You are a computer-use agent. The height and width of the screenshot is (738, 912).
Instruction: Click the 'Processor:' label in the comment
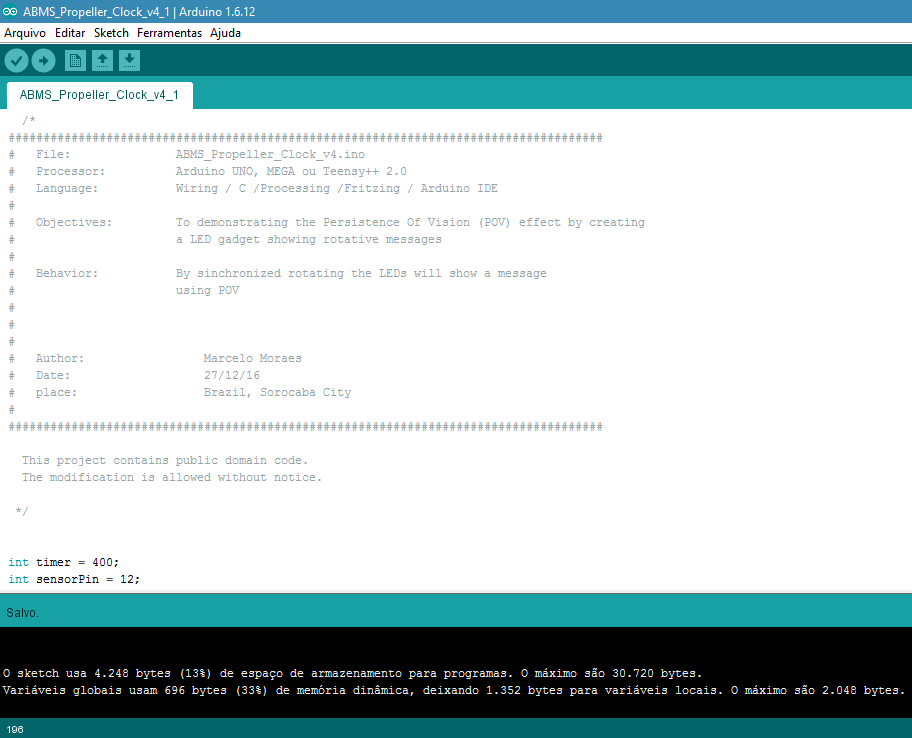tap(70, 172)
